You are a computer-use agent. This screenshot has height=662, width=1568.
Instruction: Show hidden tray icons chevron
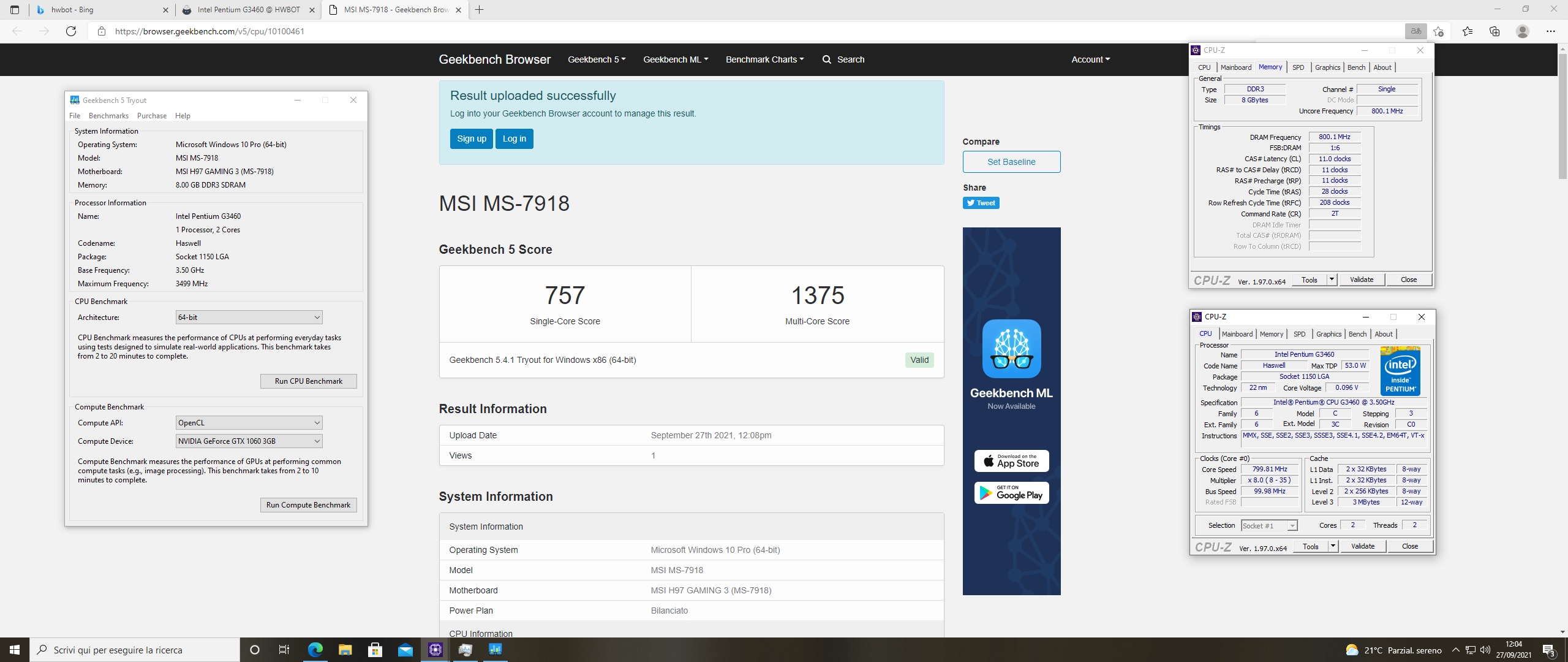coord(1456,650)
